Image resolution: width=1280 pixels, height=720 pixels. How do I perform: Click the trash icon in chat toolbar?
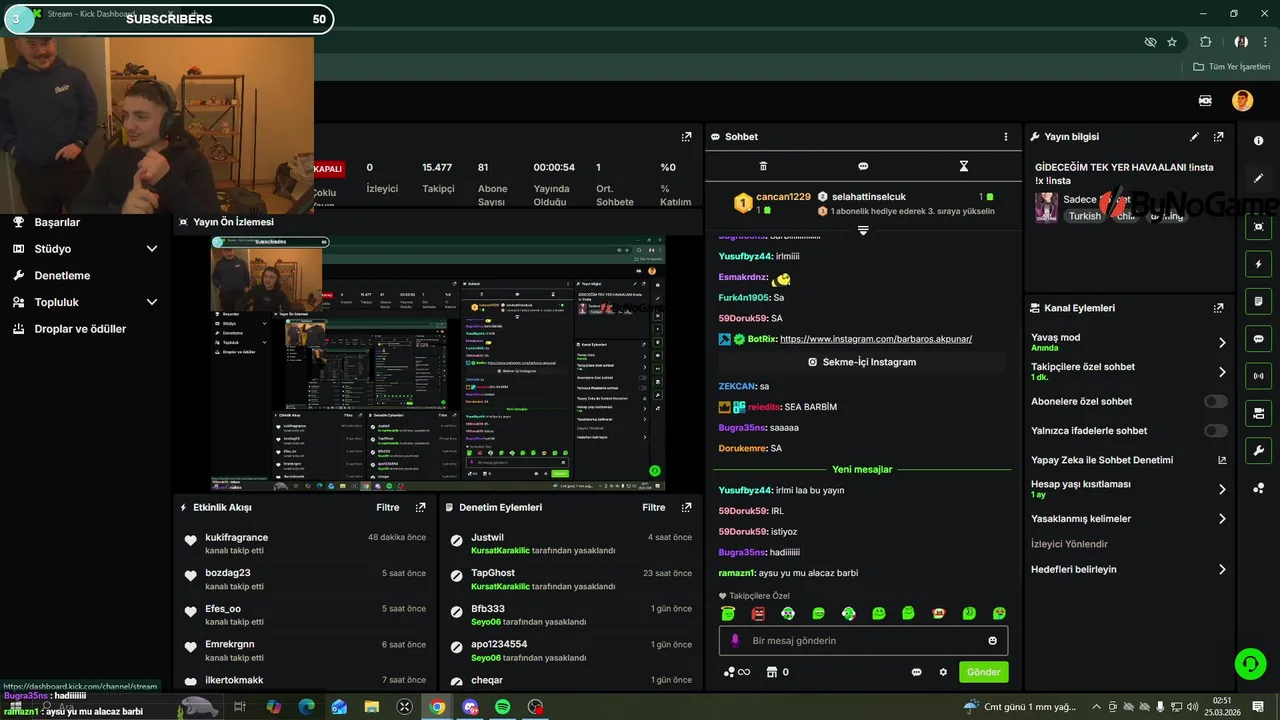pyautogui.click(x=763, y=166)
